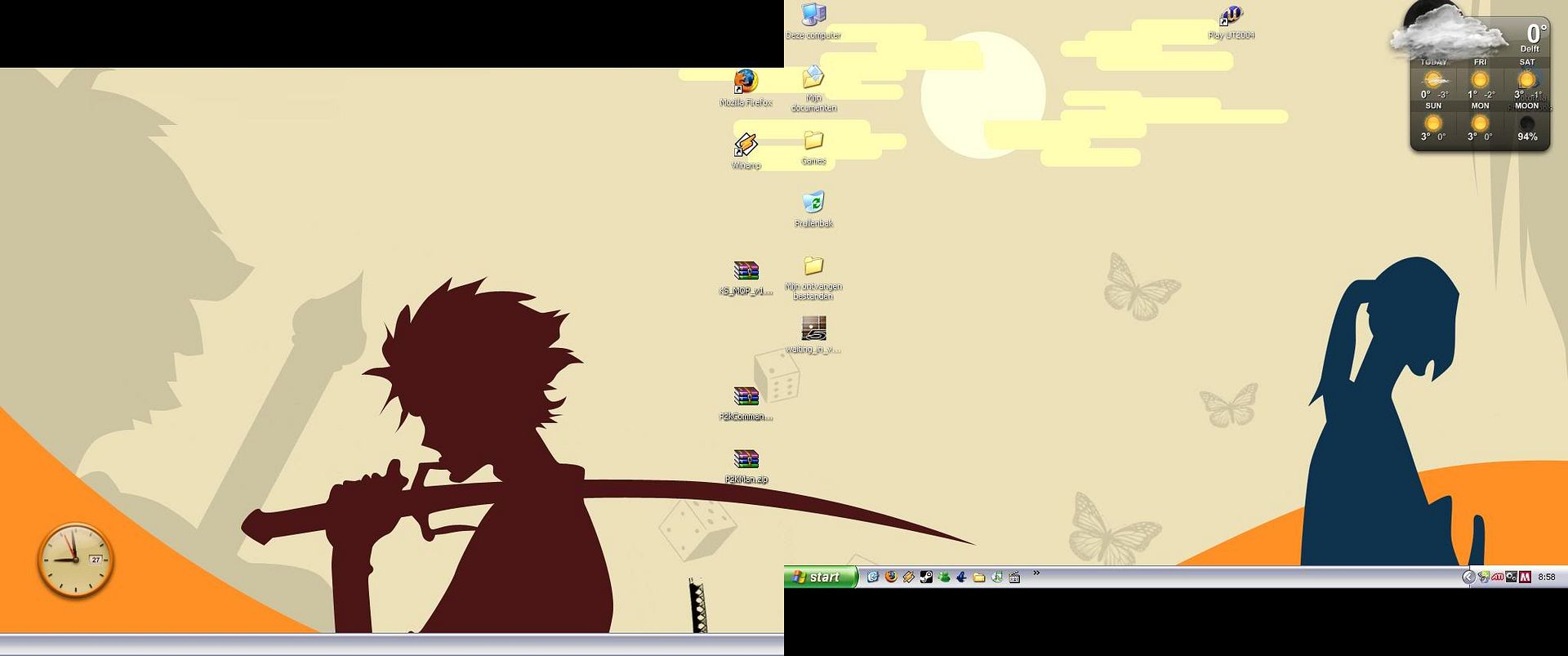
Task: Click the music note quick launch icon
Action: [997, 577]
